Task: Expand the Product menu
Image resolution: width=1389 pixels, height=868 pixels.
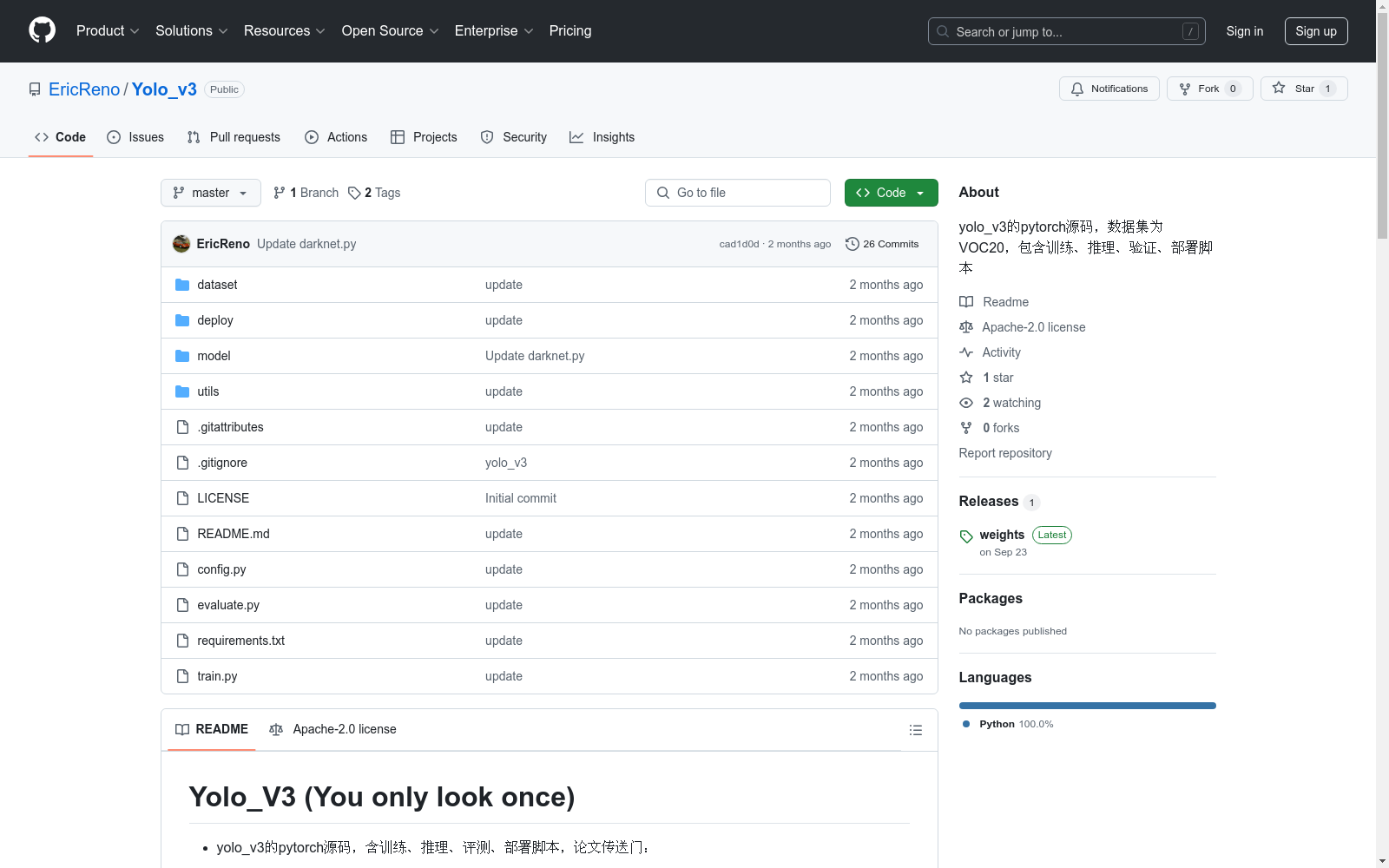Action: 108,30
